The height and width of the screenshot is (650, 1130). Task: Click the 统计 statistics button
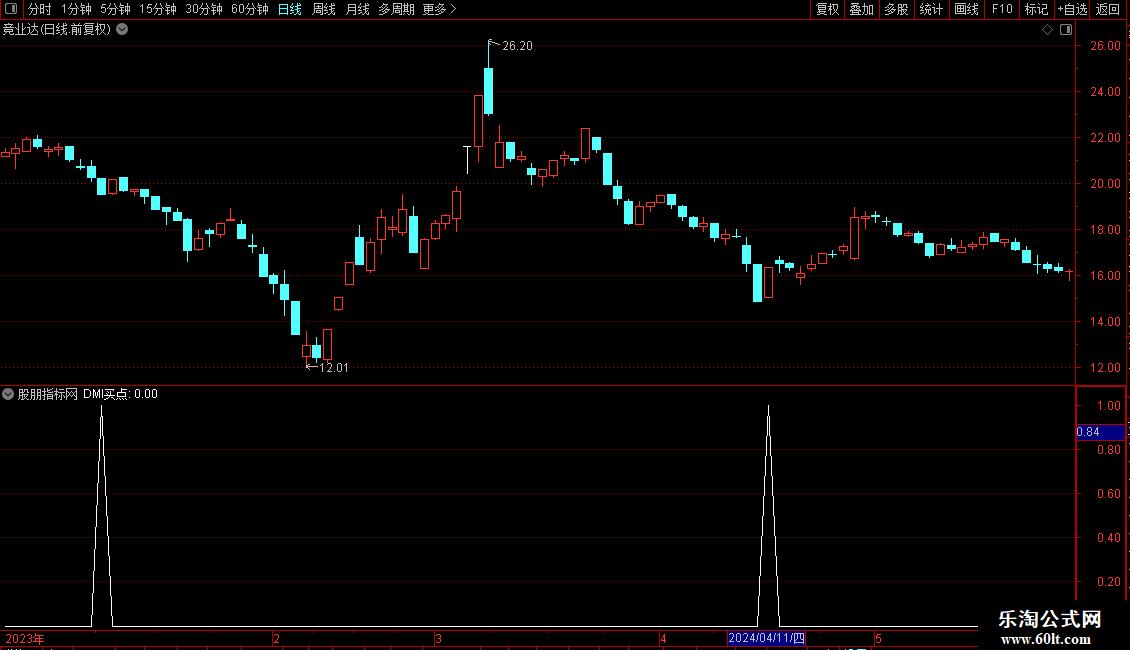(x=931, y=9)
